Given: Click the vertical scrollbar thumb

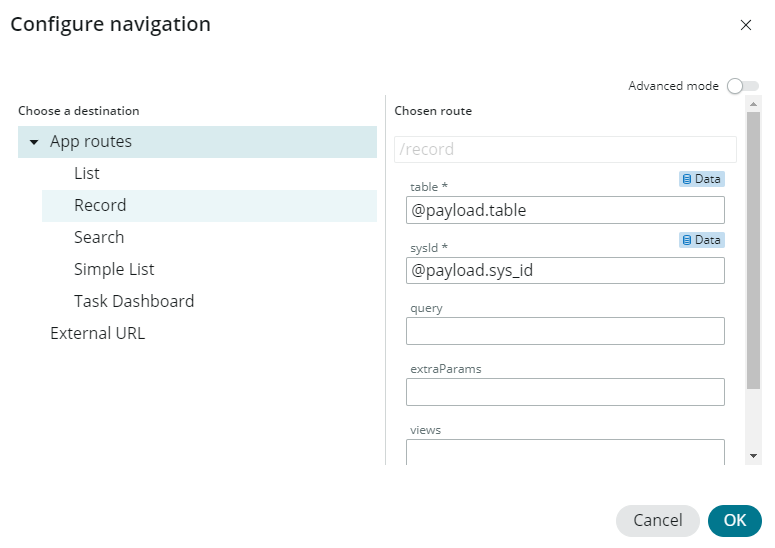Looking at the screenshot, I should (753, 250).
